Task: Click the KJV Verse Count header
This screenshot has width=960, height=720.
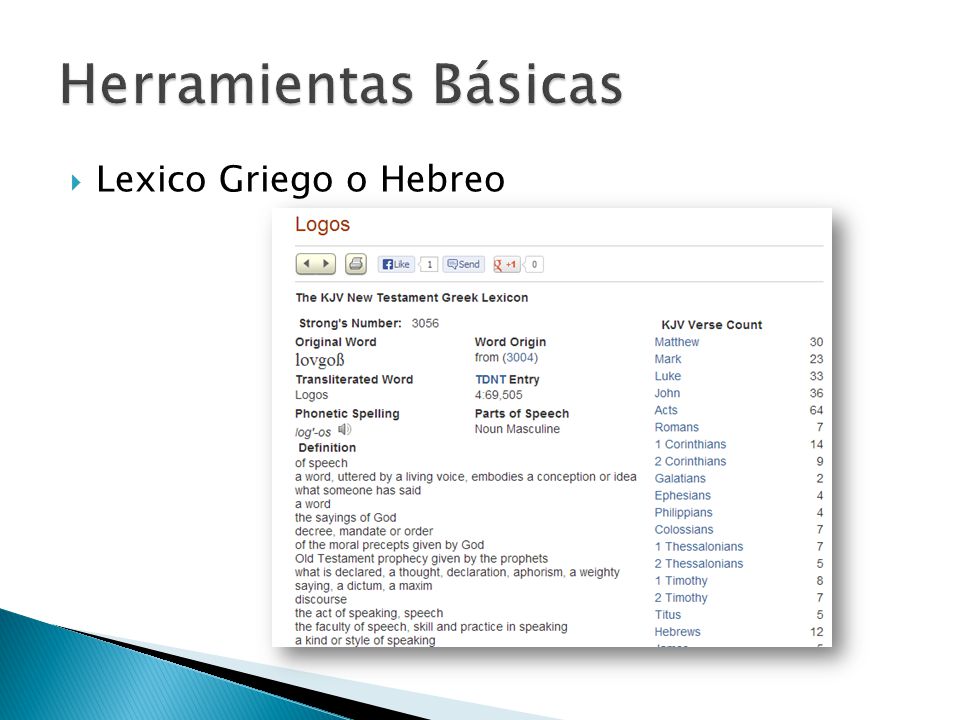Action: 711,325
